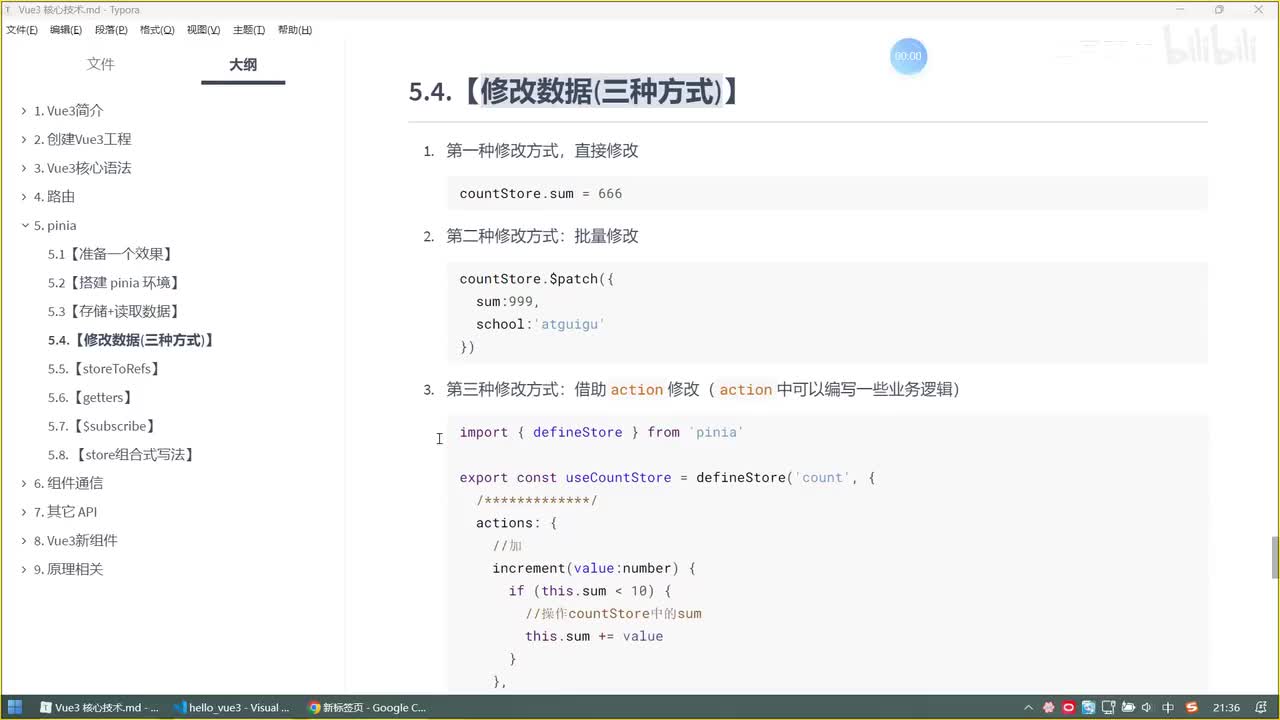Go to 5.1【准备一个效果】in outline
The image size is (1280, 720).
110,254
